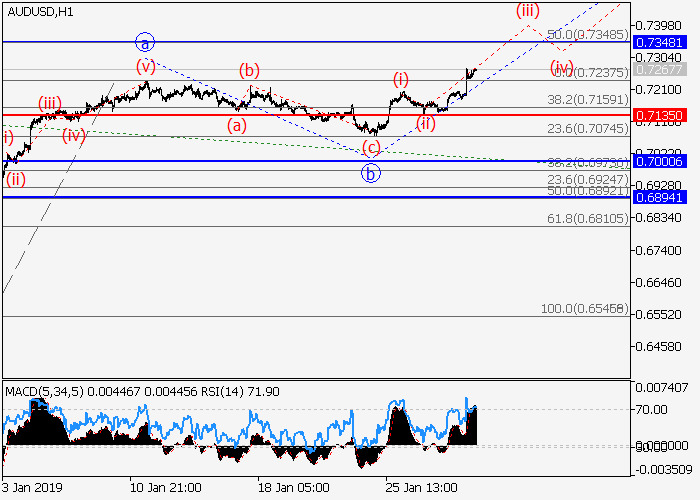The height and width of the screenshot is (500, 700).
Task: Select the projected (iv) label at far right
Action: (562, 69)
